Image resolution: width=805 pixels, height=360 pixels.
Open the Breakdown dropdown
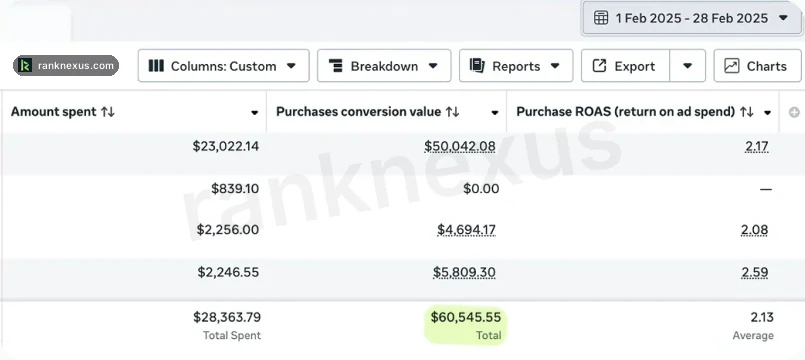(384, 66)
